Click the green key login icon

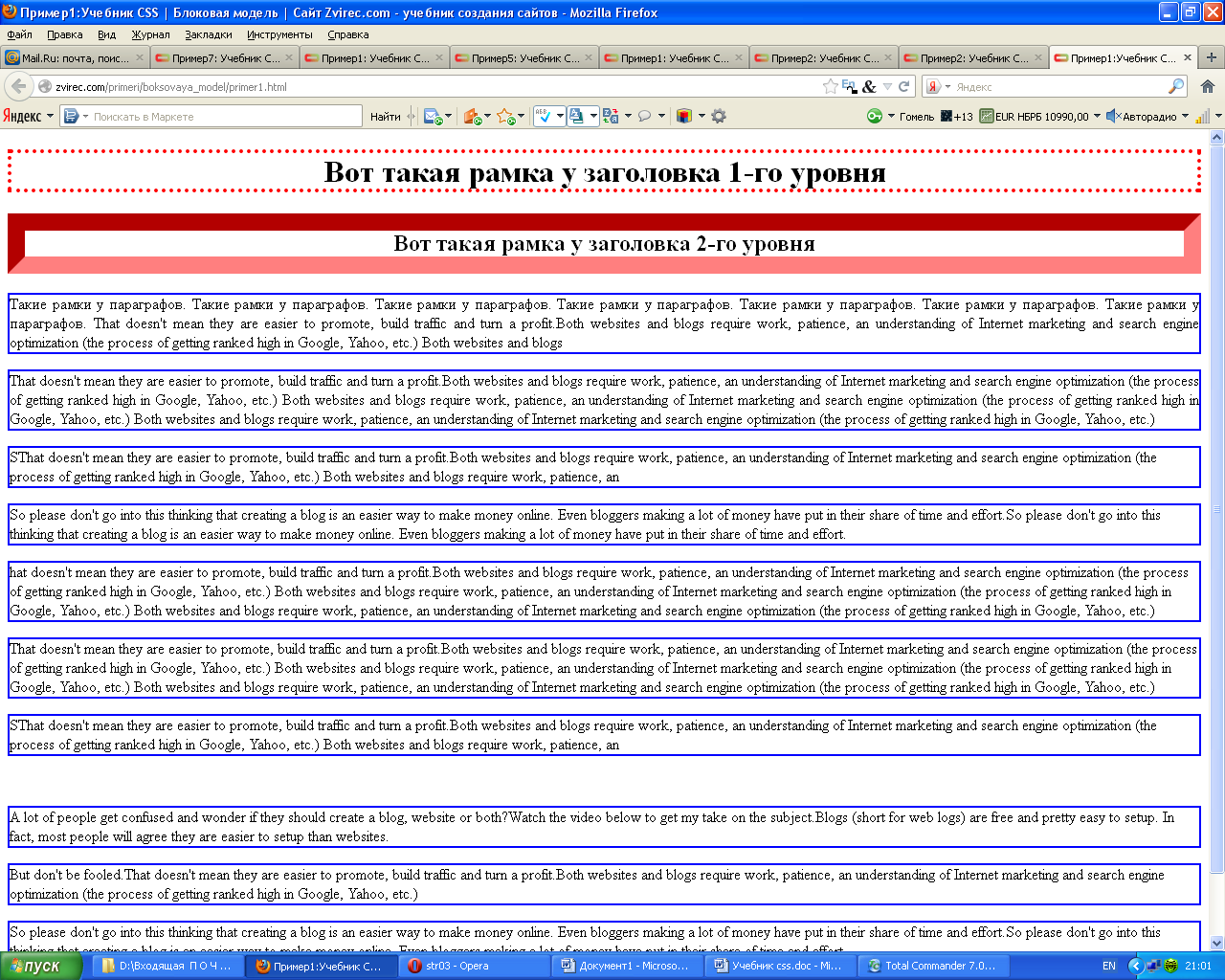coord(875,116)
